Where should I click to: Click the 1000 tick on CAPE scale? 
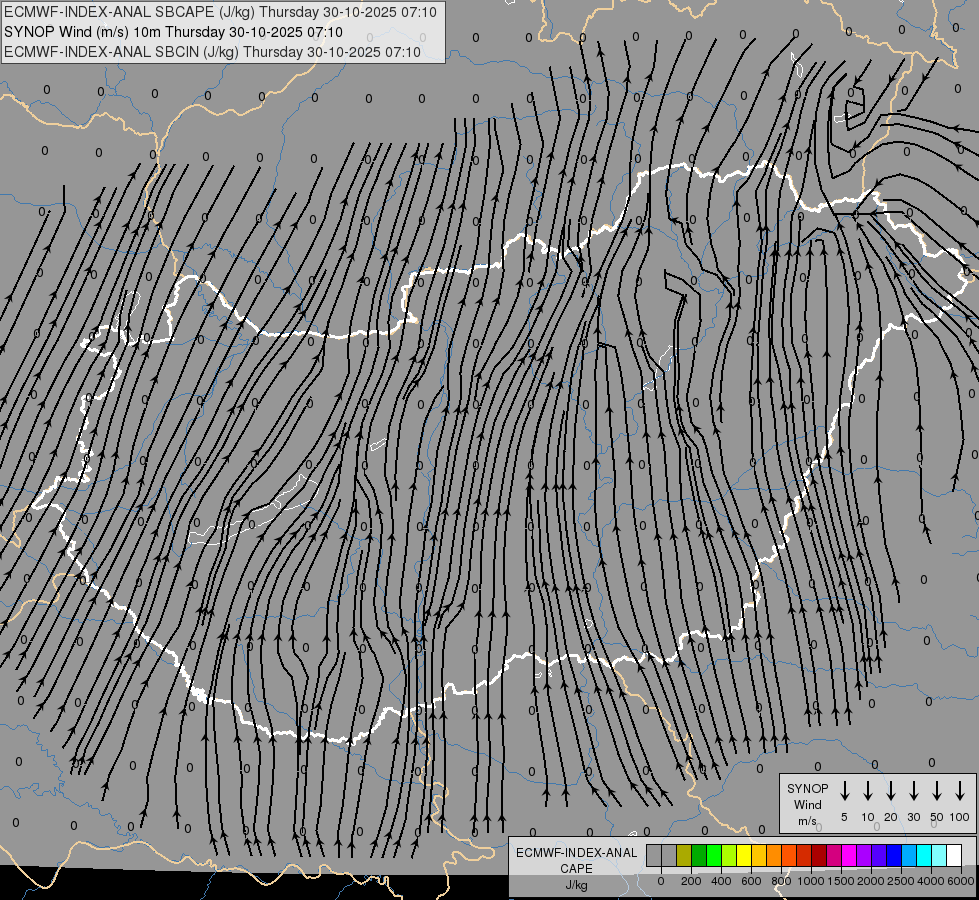point(811,881)
